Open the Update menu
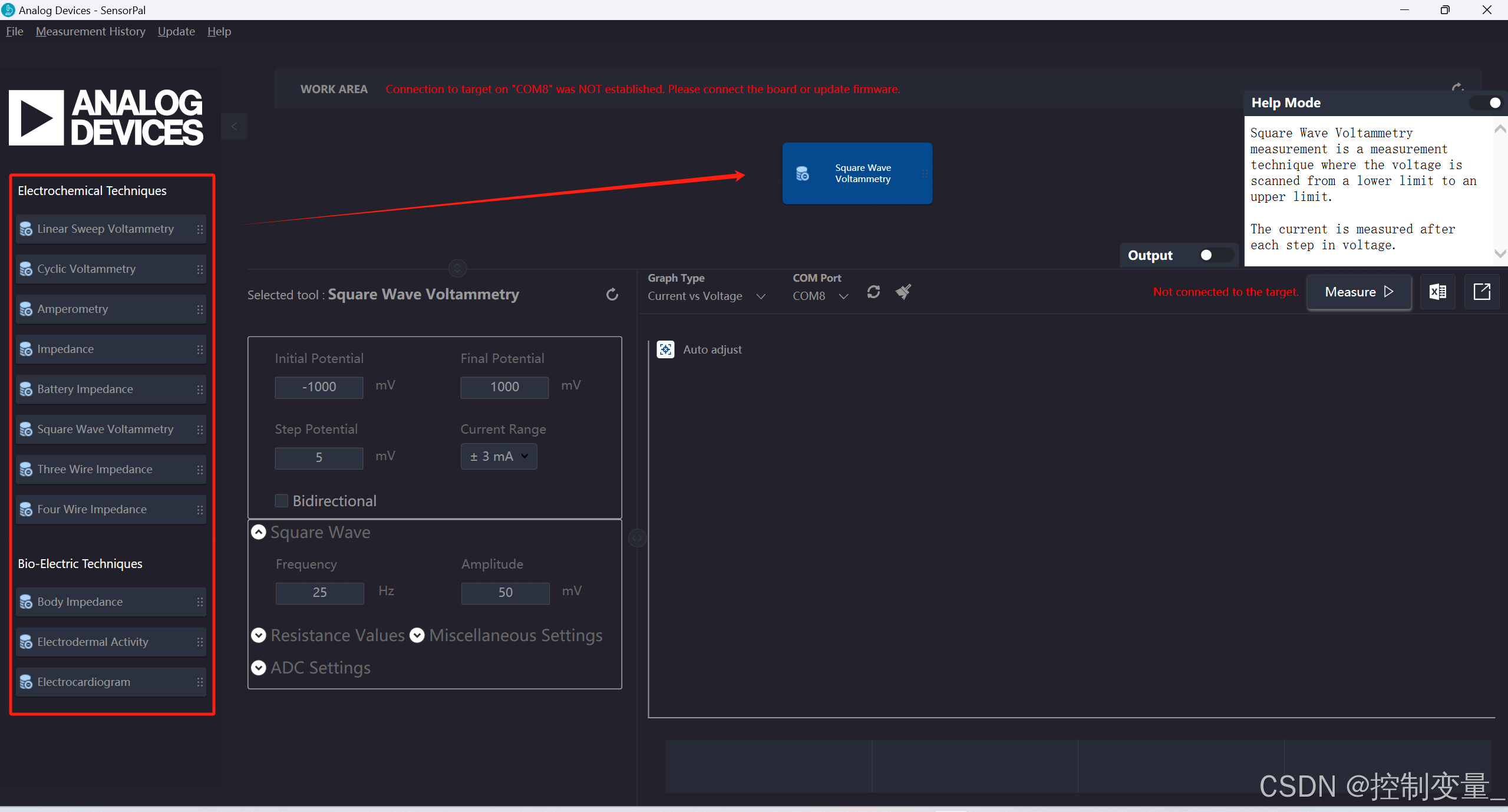 [x=176, y=31]
